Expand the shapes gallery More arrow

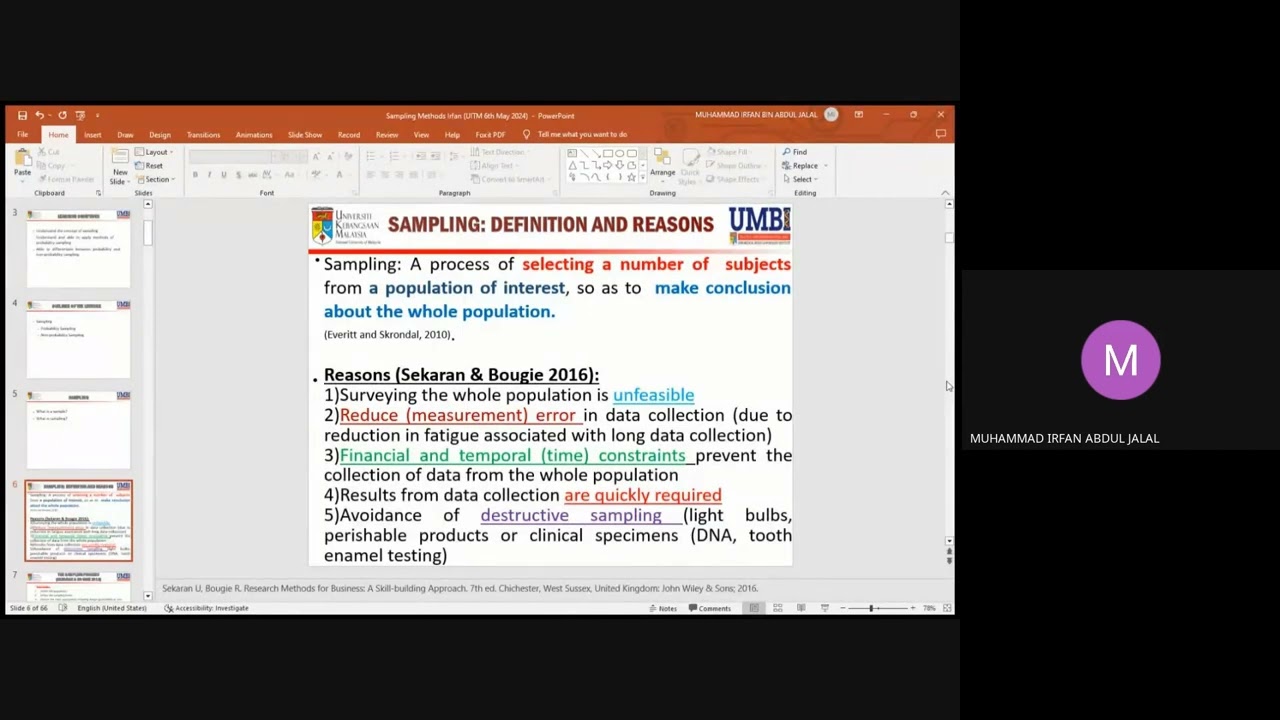point(643,179)
